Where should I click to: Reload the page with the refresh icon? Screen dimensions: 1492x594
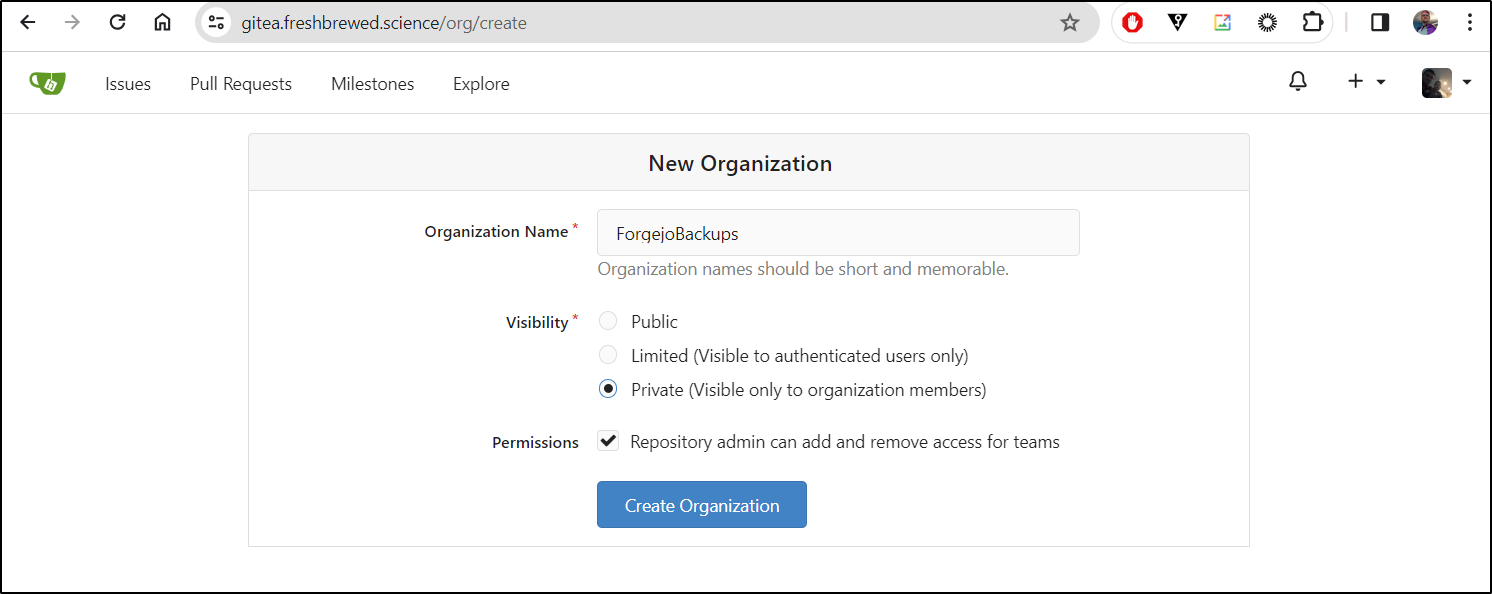click(x=118, y=22)
